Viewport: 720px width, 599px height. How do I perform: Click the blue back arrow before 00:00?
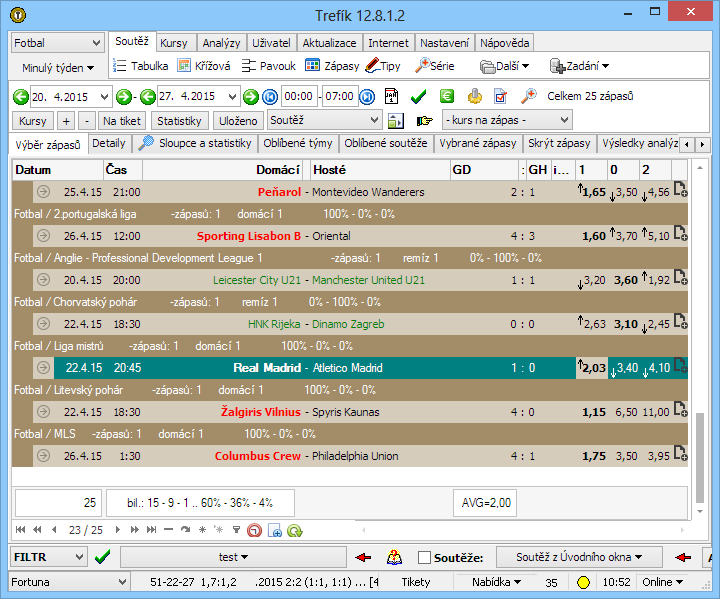[270, 97]
